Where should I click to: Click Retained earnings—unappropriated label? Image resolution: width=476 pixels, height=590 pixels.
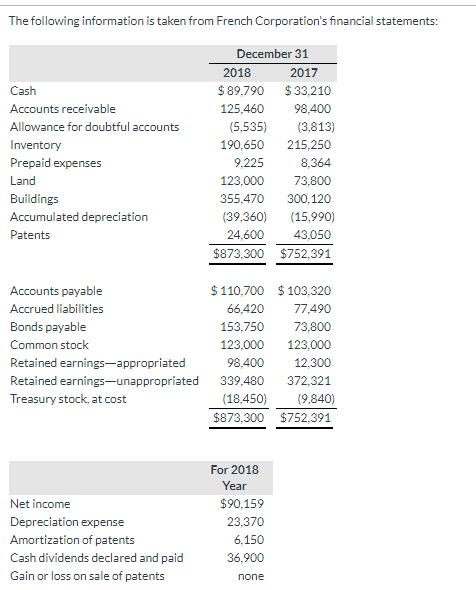[104, 381]
